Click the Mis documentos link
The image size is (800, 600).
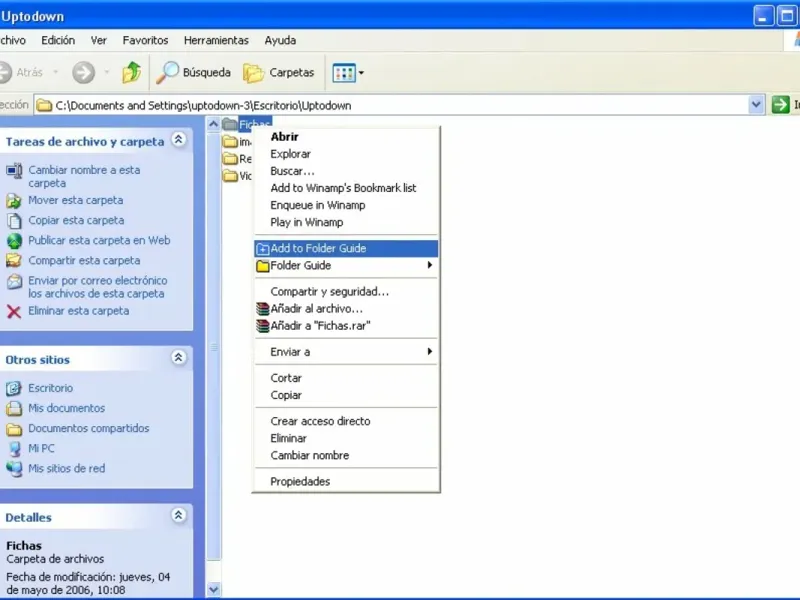[x=66, y=408]
